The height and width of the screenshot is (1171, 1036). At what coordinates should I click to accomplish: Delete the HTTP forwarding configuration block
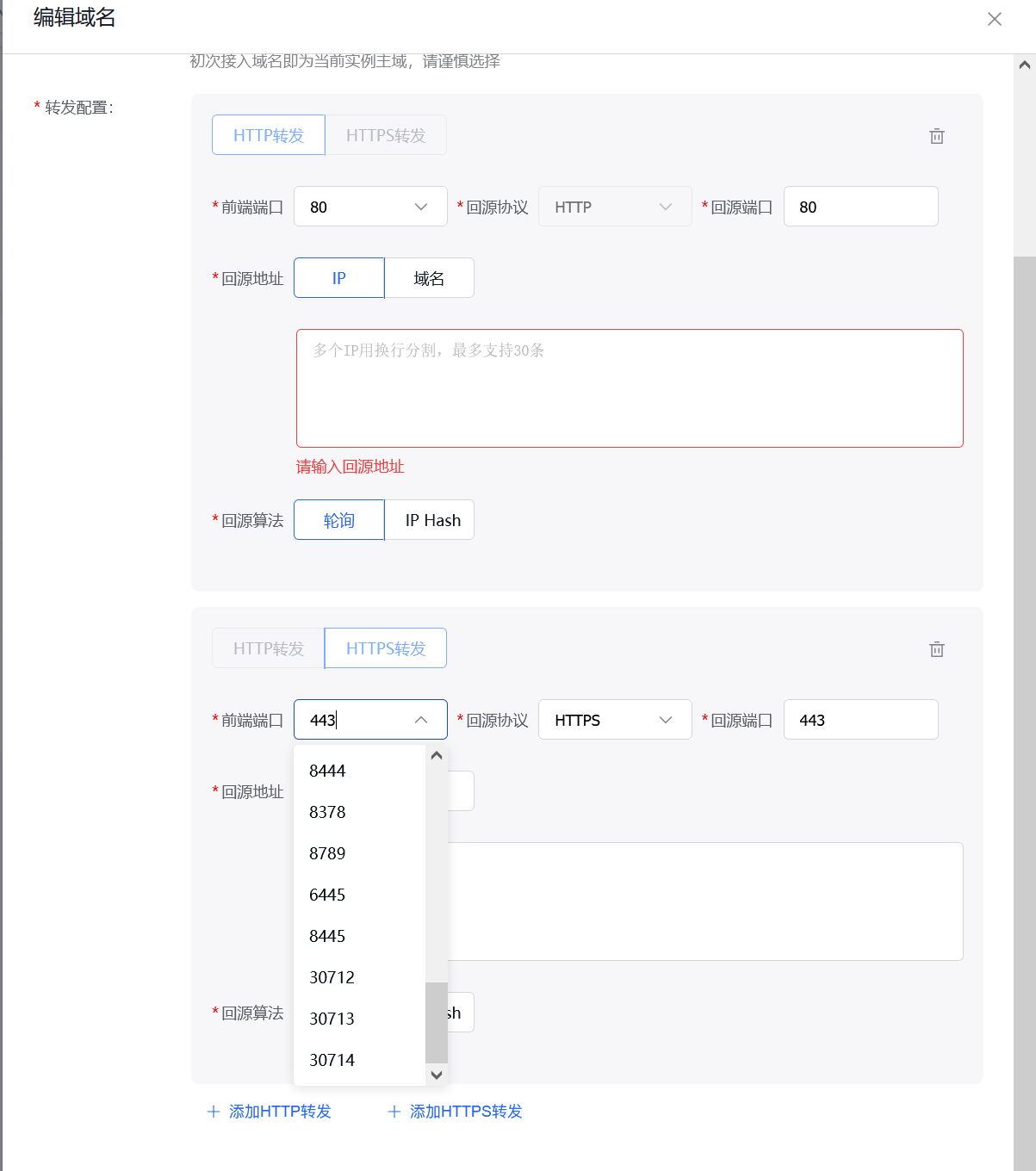[x=937, y=136]
